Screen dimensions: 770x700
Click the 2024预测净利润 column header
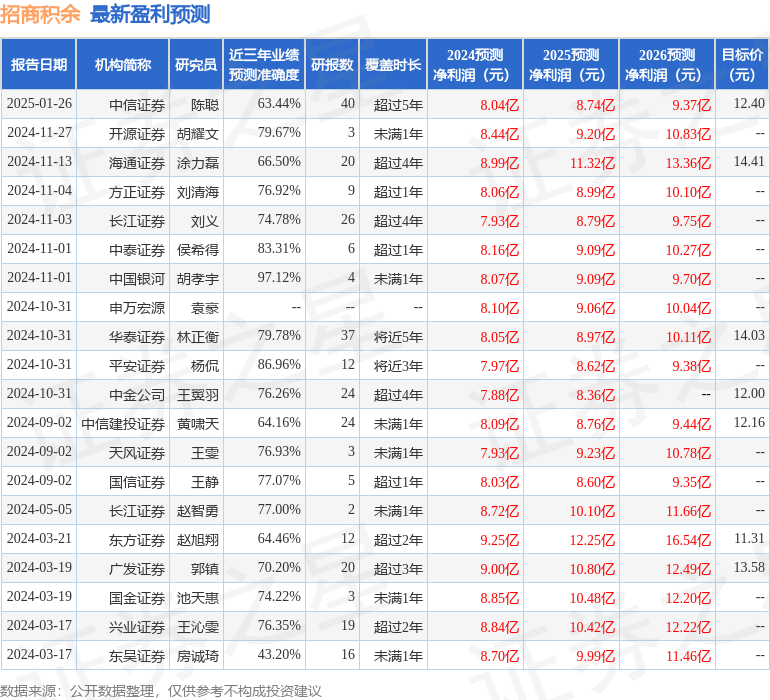click(475, 65)
